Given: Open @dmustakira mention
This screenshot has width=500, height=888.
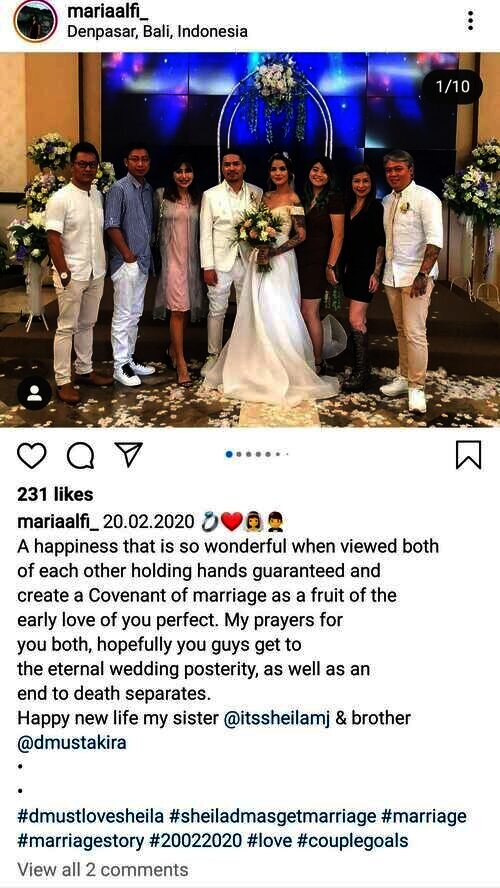Looking at the screenshot, I should point(72,742).
